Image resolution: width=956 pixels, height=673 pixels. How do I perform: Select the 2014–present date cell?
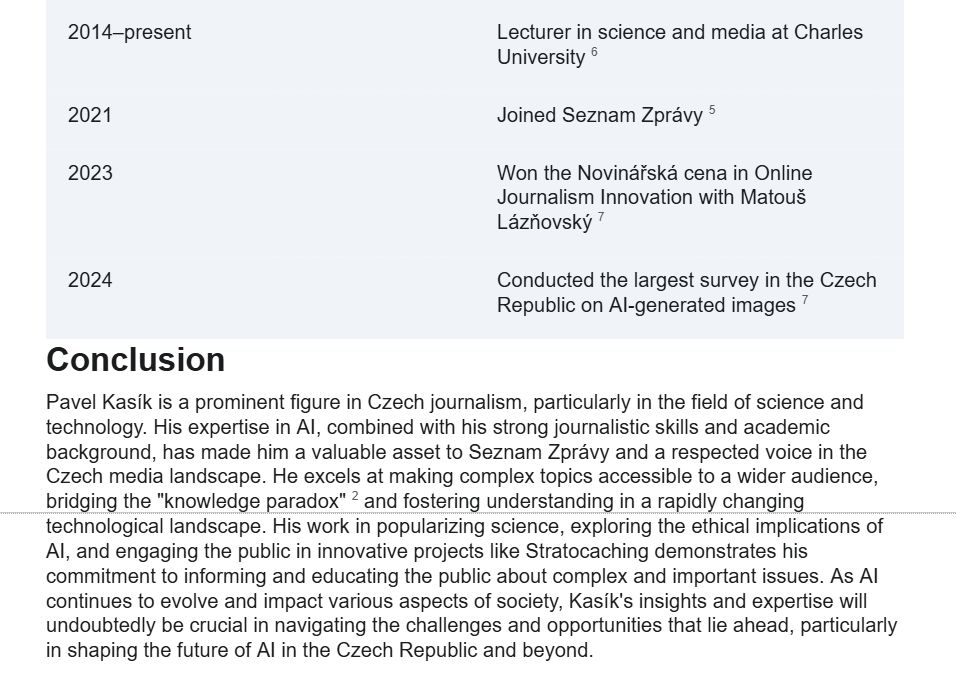[129, 32]
